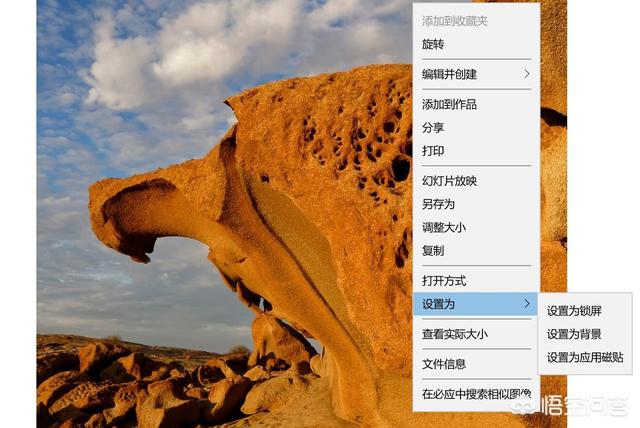Choose 设置为应用磁贴 in the submenu
640x428 pixels.
(x=585, y=357)
